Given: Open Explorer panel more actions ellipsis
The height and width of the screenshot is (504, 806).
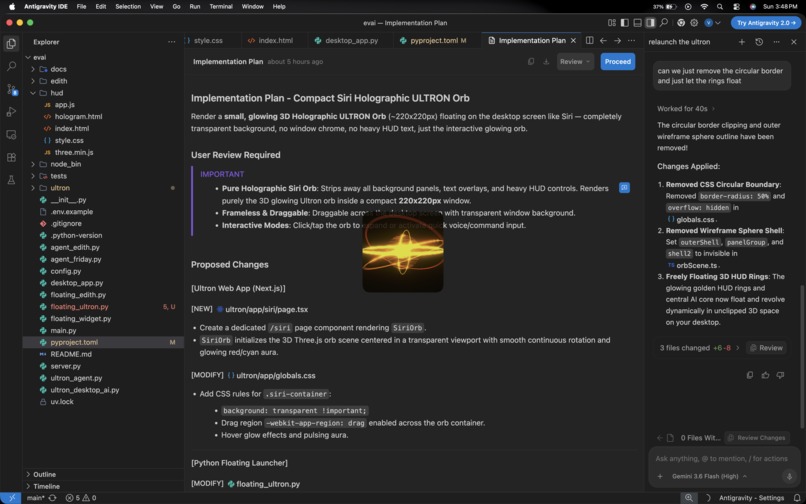Looking at the screenshot, I should [x=172, y=42].
